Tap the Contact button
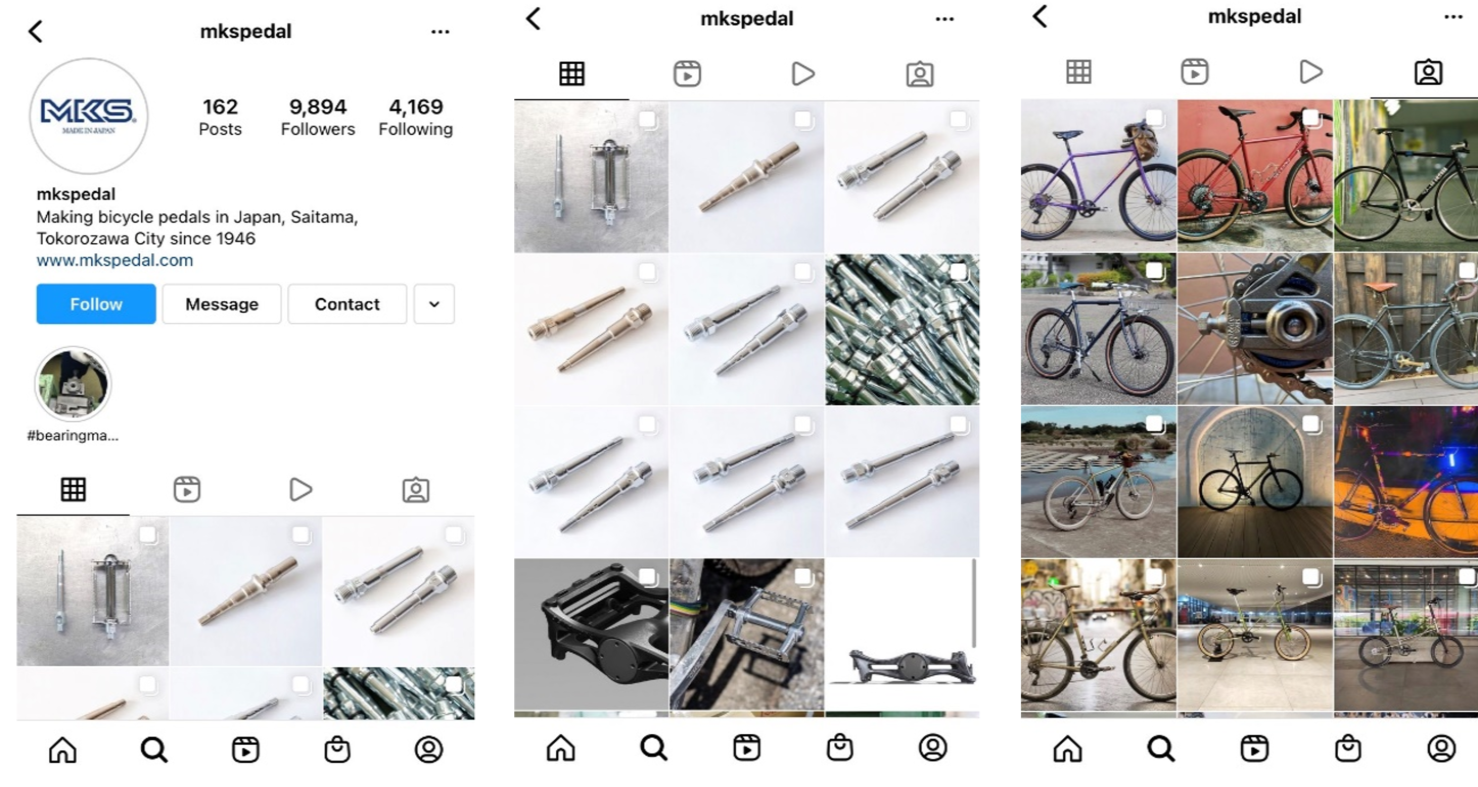 click(347, 304)
